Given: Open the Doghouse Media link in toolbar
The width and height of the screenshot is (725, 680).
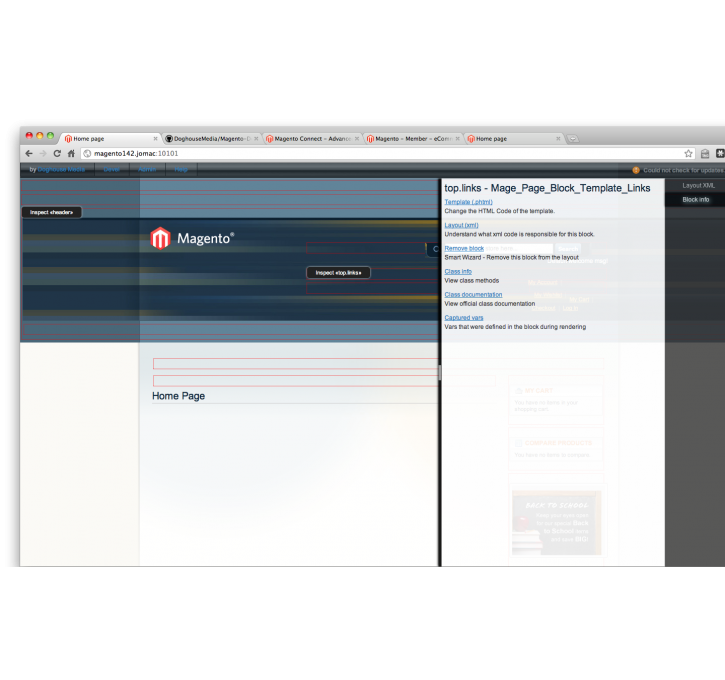Looking at the screenshot, I should coord(61,170).
